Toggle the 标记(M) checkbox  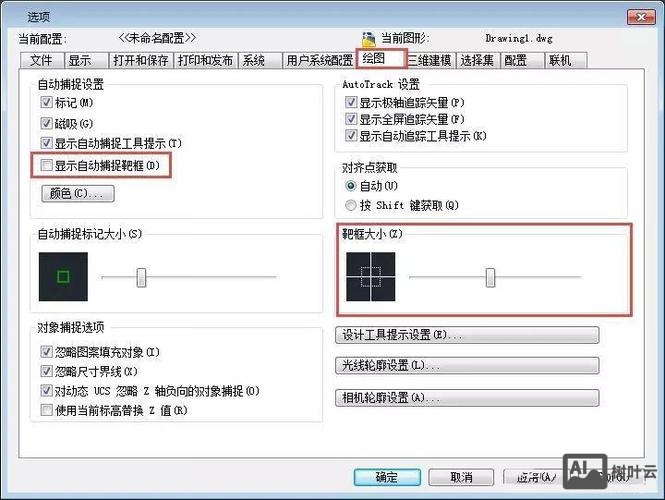tap(46, 102)
